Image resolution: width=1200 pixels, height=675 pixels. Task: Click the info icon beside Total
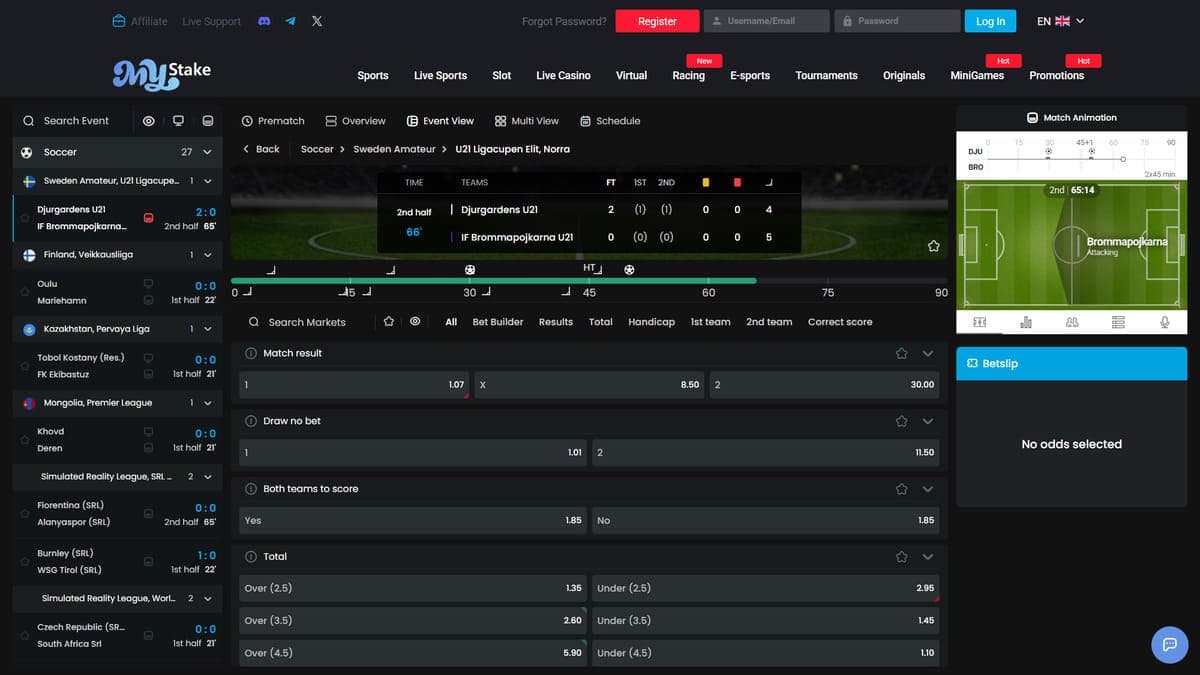(251, 557)
